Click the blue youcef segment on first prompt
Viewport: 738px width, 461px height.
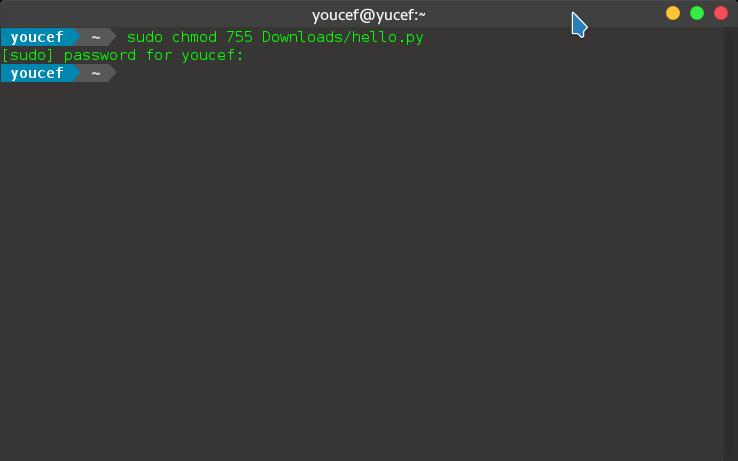click(38, 37)
